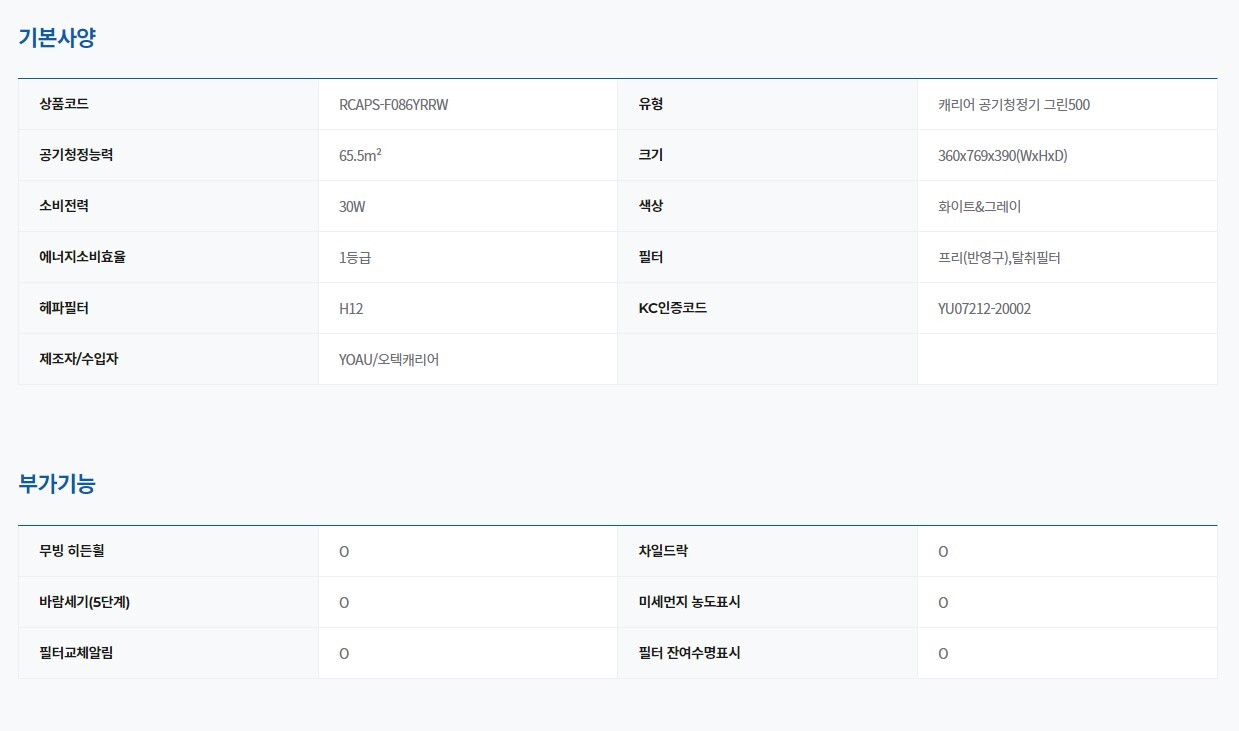Click the KC certification code YU07212-20002
Image resolution: width=1239 pixels, height=731 pixels.
coord(984,309)
